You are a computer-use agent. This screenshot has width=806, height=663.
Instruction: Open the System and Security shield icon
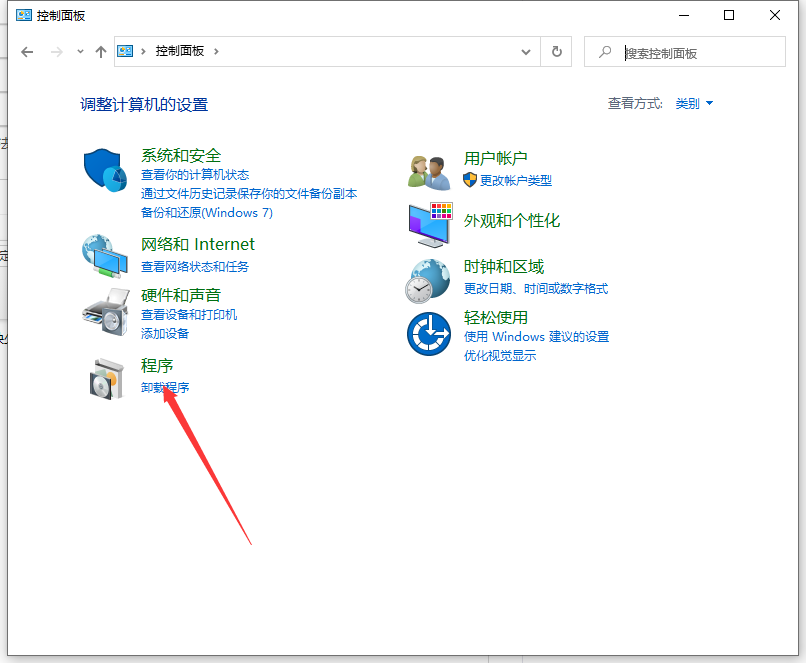click(105, 171)
